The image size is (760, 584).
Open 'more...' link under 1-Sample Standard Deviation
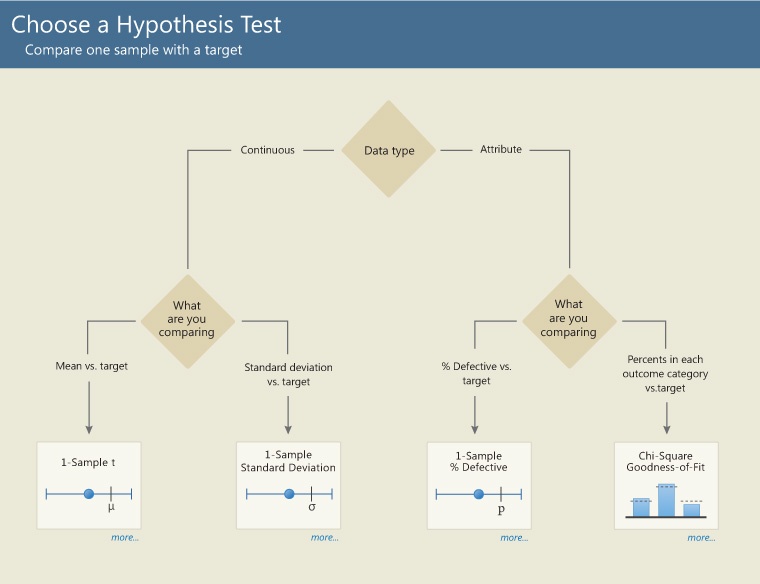coord(324,538)
